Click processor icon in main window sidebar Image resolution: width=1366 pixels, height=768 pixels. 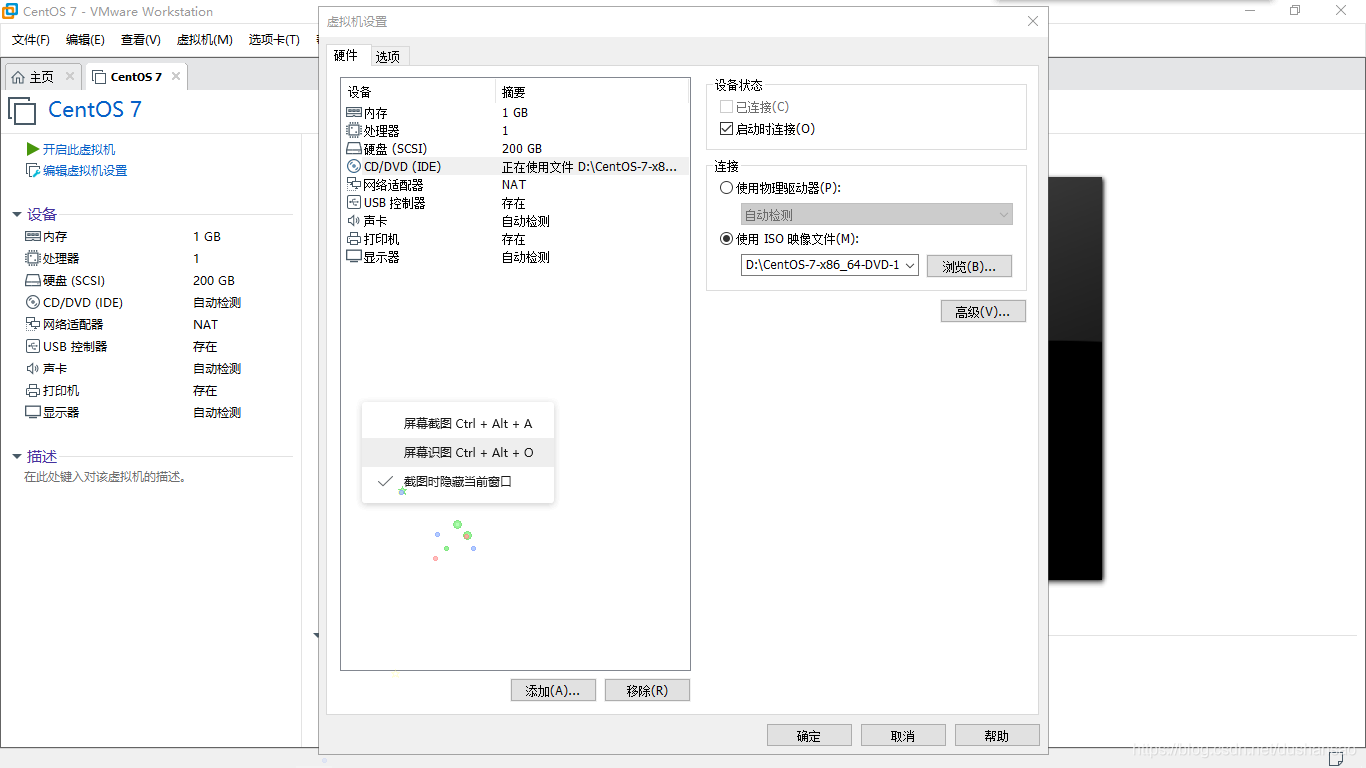33,258
